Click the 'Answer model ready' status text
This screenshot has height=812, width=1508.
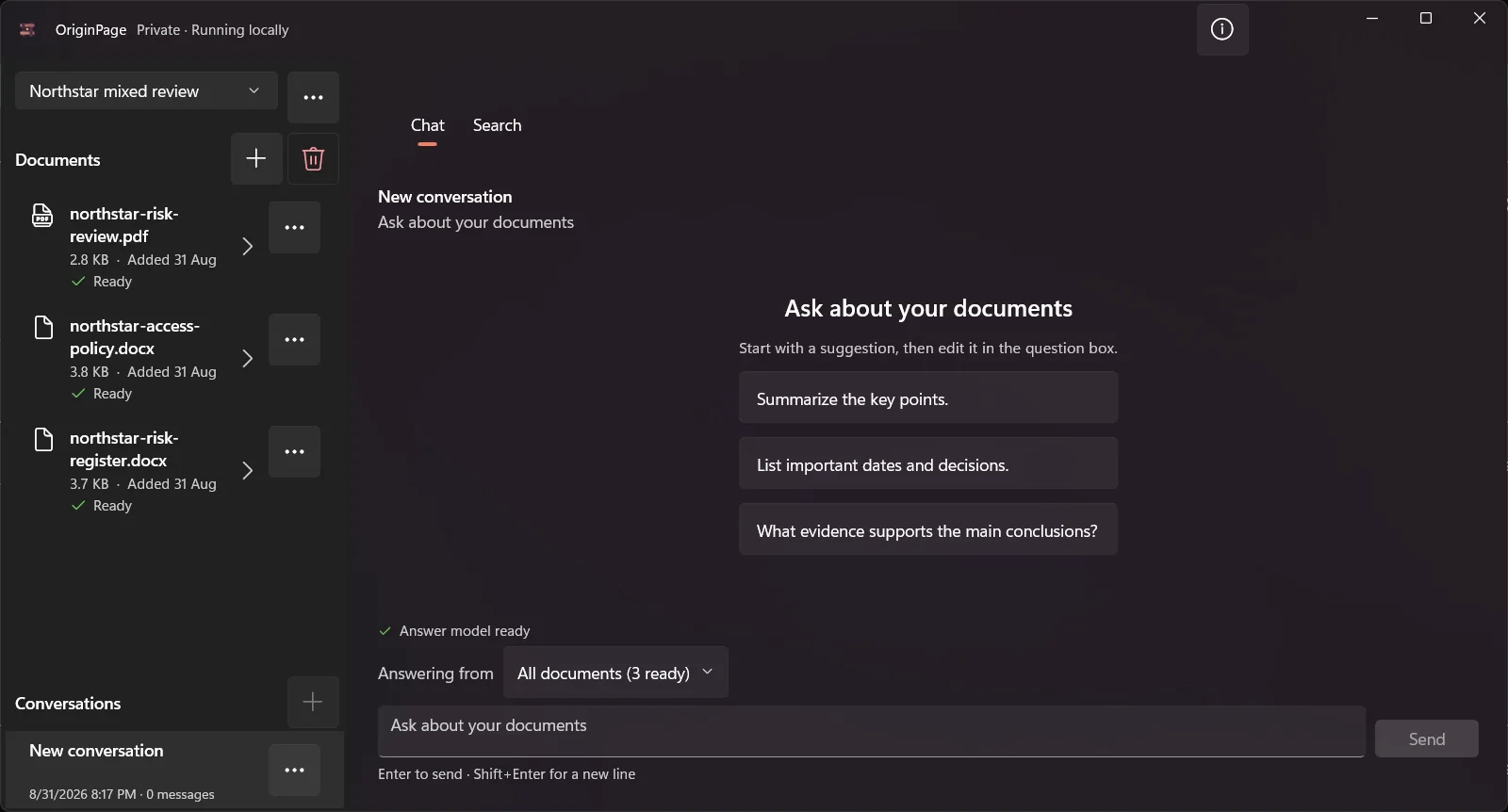click(465, 631)
